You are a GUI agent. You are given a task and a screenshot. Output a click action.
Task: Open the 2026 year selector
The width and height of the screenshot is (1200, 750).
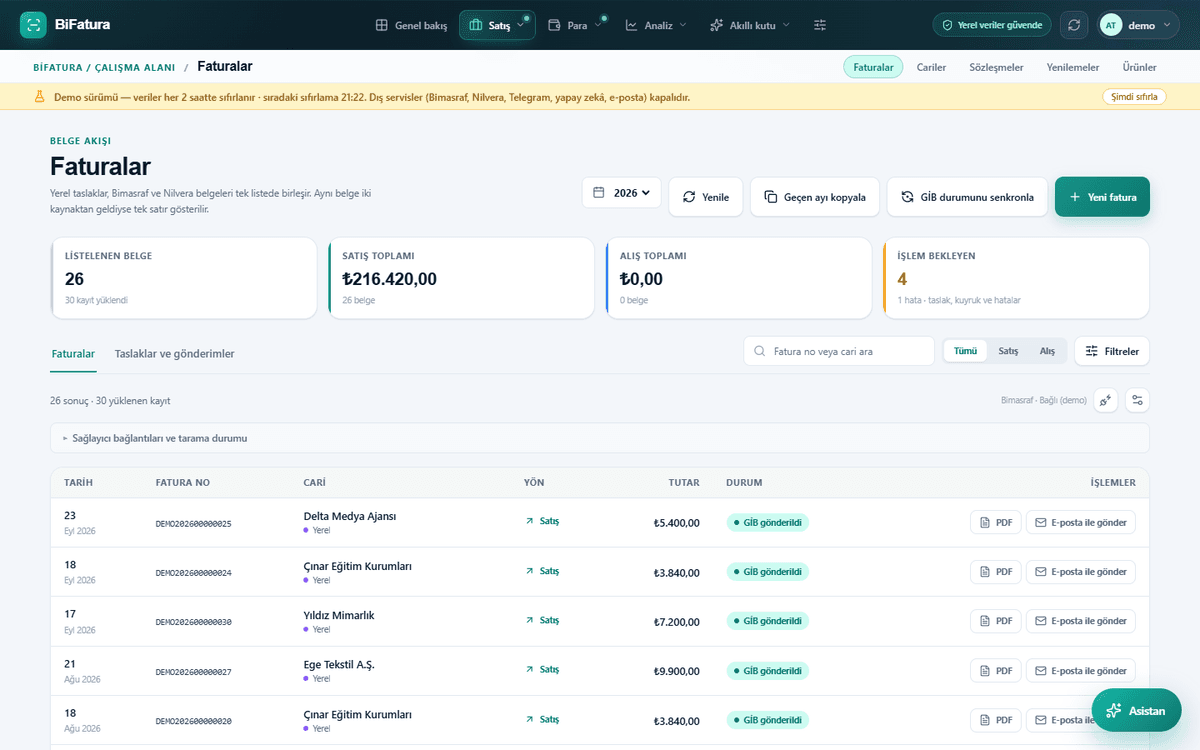coord(622,193)
